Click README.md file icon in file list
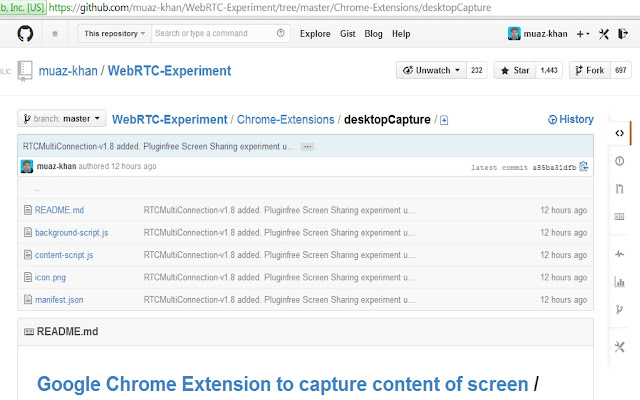Screen dimensions: 640x400 coord(28,210)
